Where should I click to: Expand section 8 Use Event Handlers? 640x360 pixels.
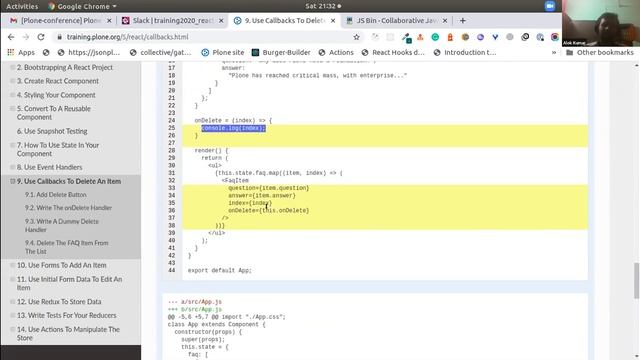[x=13, y=167]
